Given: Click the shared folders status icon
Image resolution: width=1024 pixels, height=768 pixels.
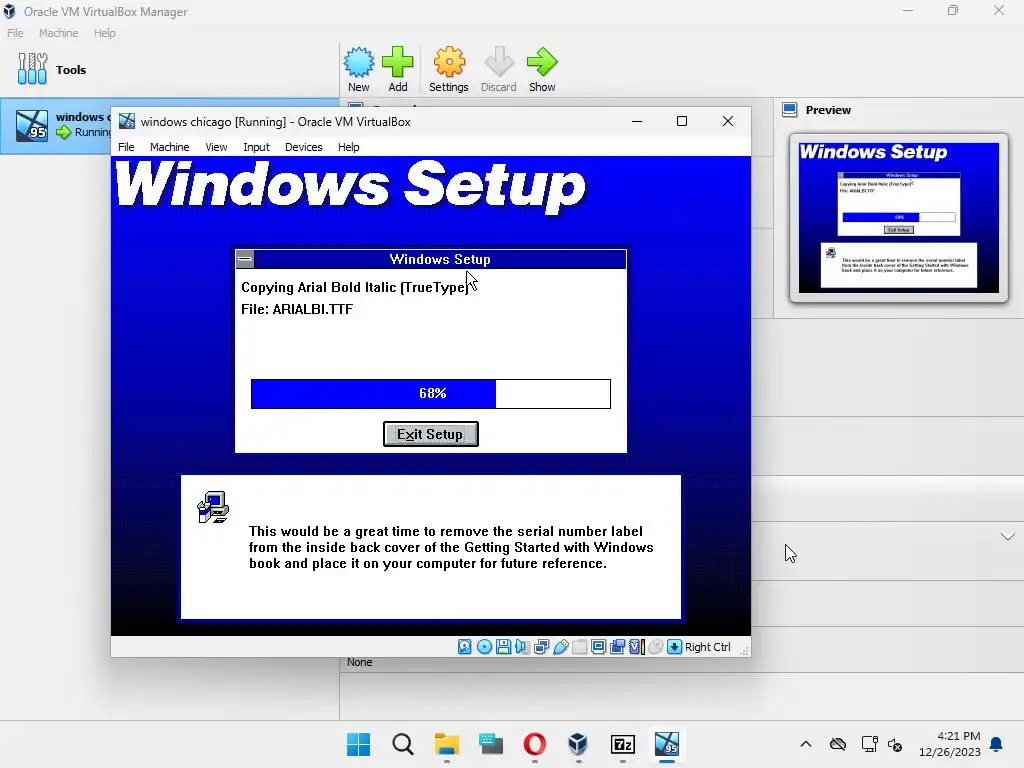Looking at the screenshot, I should click(579, 647).
